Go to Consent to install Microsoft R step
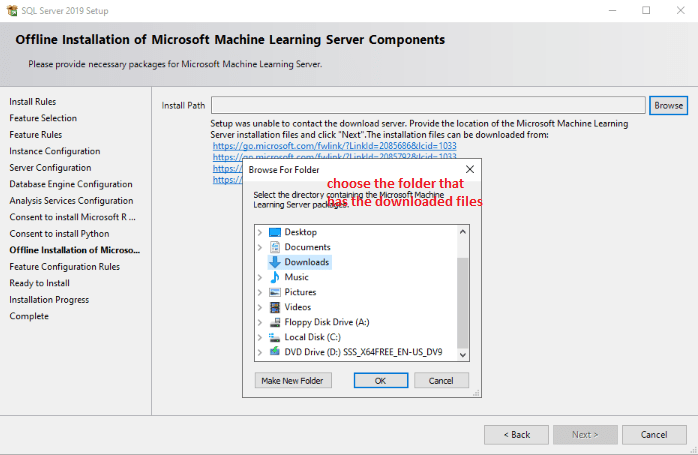Screen dimensions: 698x455 [x=72, y=217]
